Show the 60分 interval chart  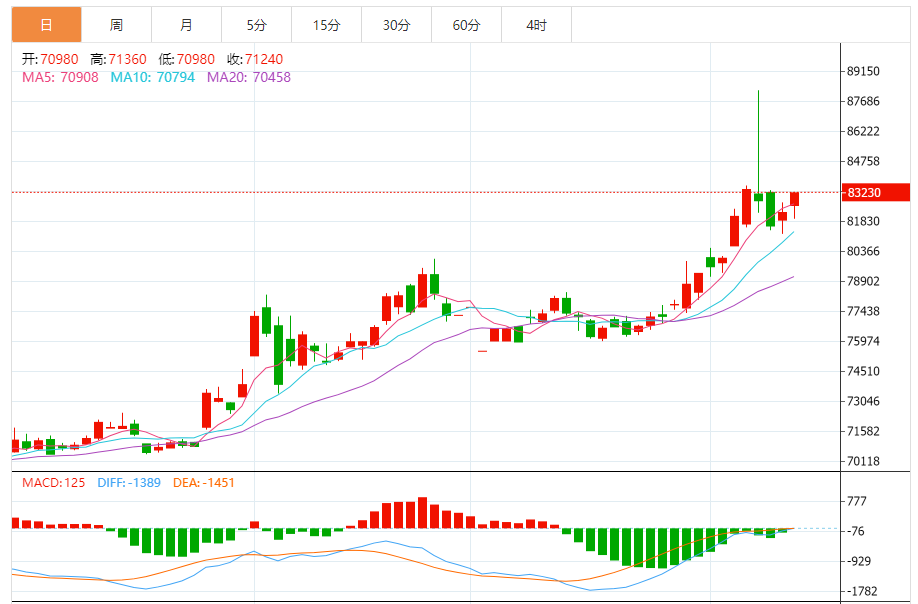pyautogui.click(x=467, y=25)
